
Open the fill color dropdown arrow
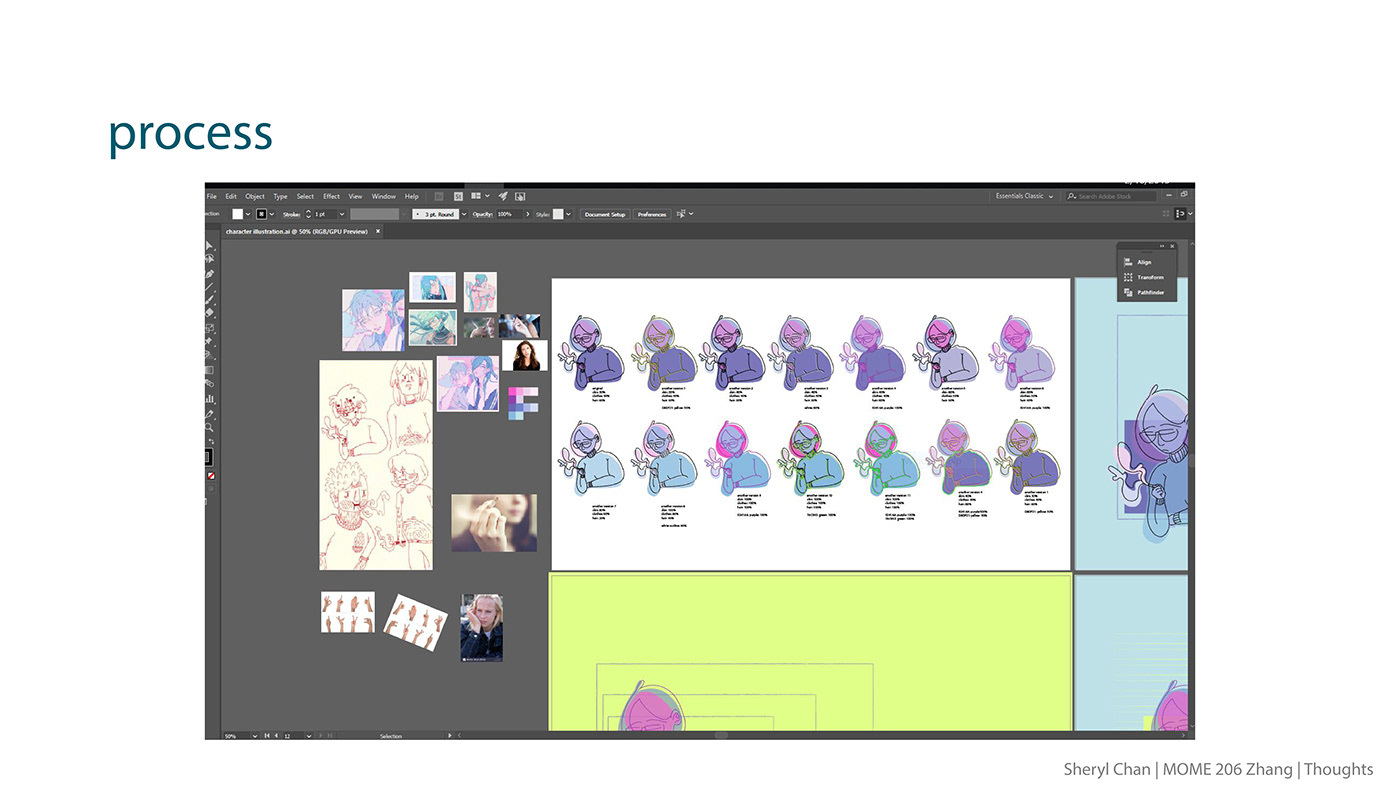pos(248,214)
